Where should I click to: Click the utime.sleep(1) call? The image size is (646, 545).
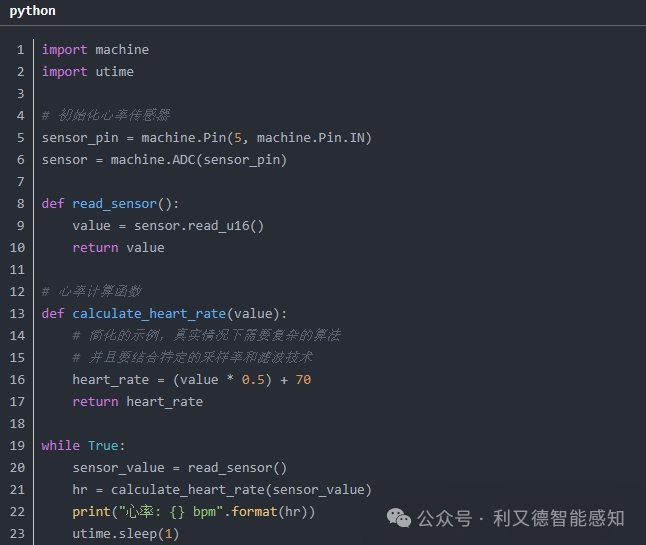[x=126, y=534]
